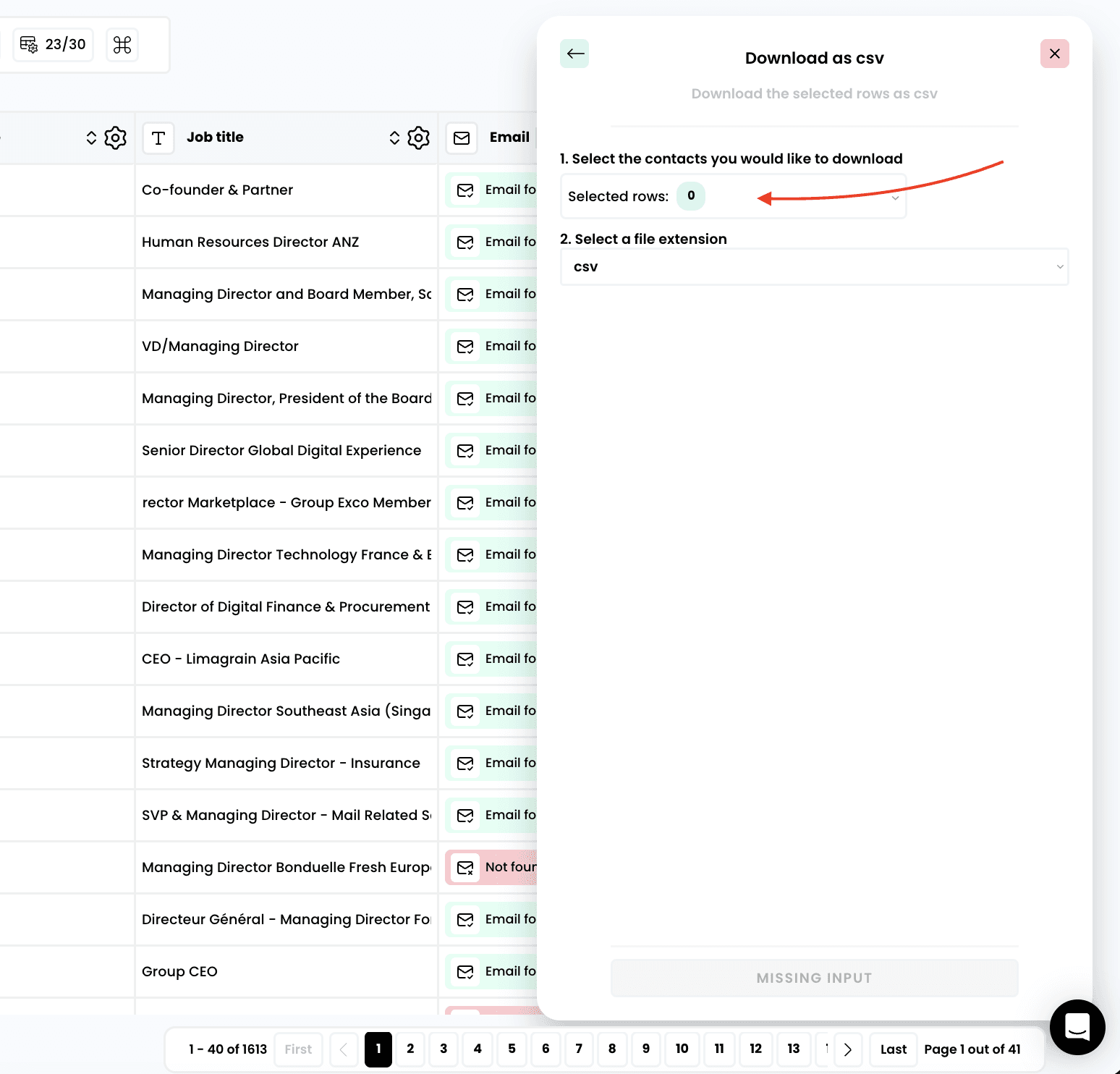Click email status for Human Resources Director ANZ
Viewport: 1120px width, 1074px height.
point(491,242)
